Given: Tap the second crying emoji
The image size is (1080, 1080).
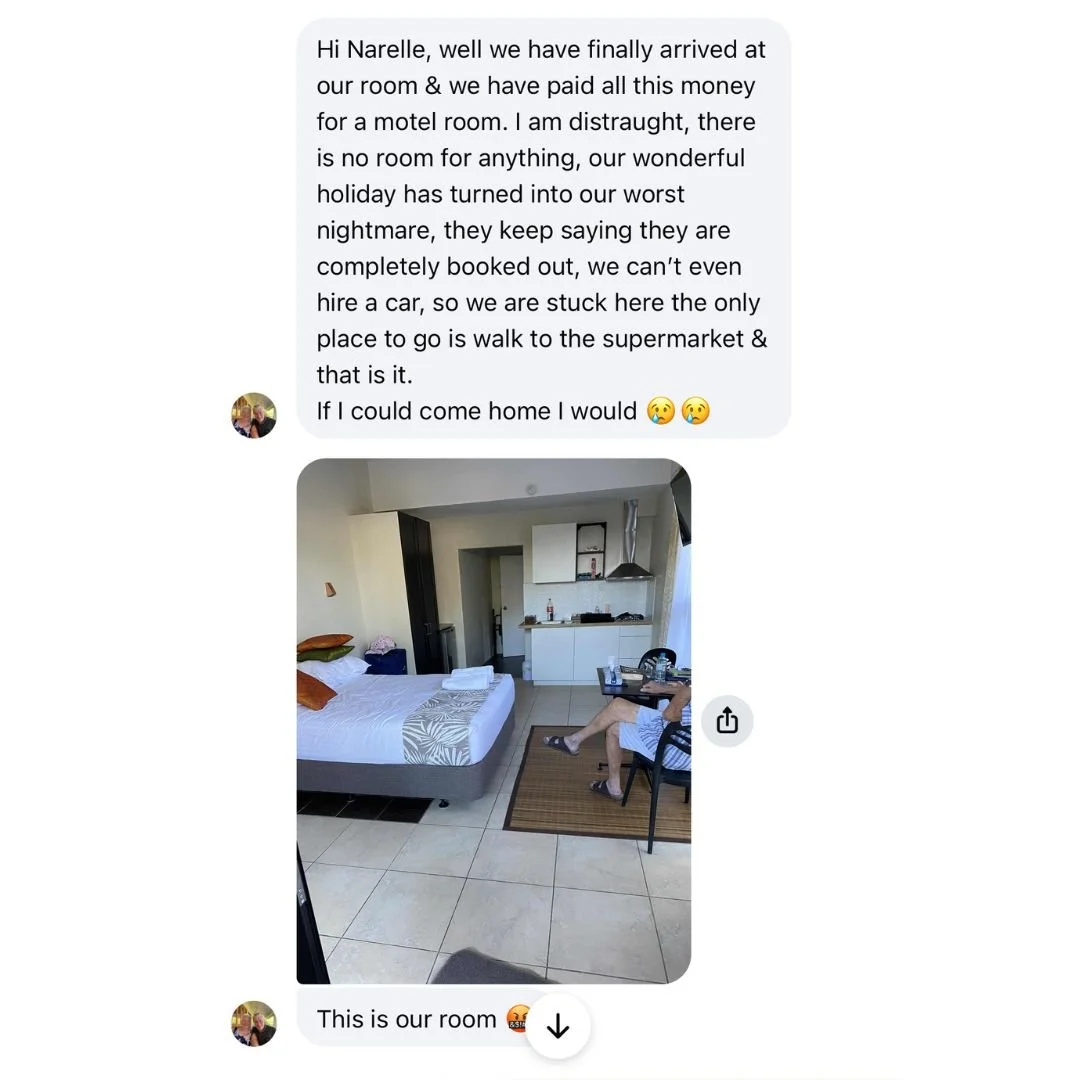Looking at the screenshot, I should point(696,411).
